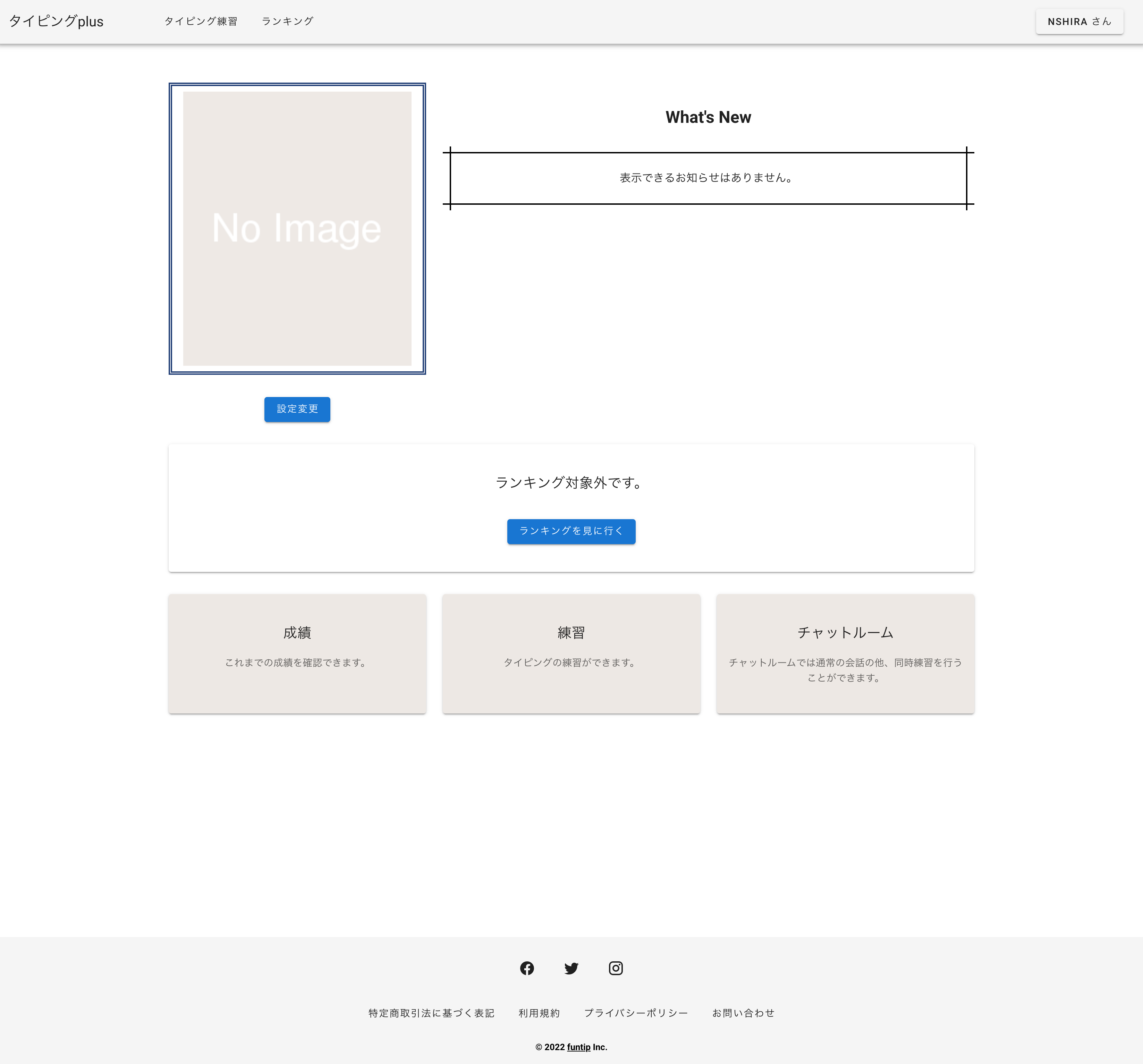Click the Facebook icon in footer
1143x1064 pixels.
pyautogui.click(x=527, y=968)
